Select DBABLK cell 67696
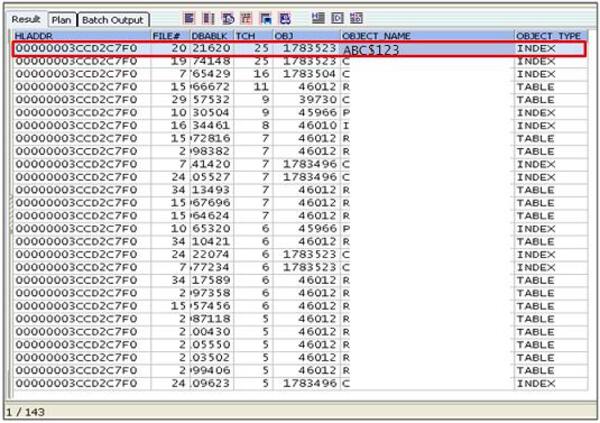This screenshot has height=423, width=600. 212,203
